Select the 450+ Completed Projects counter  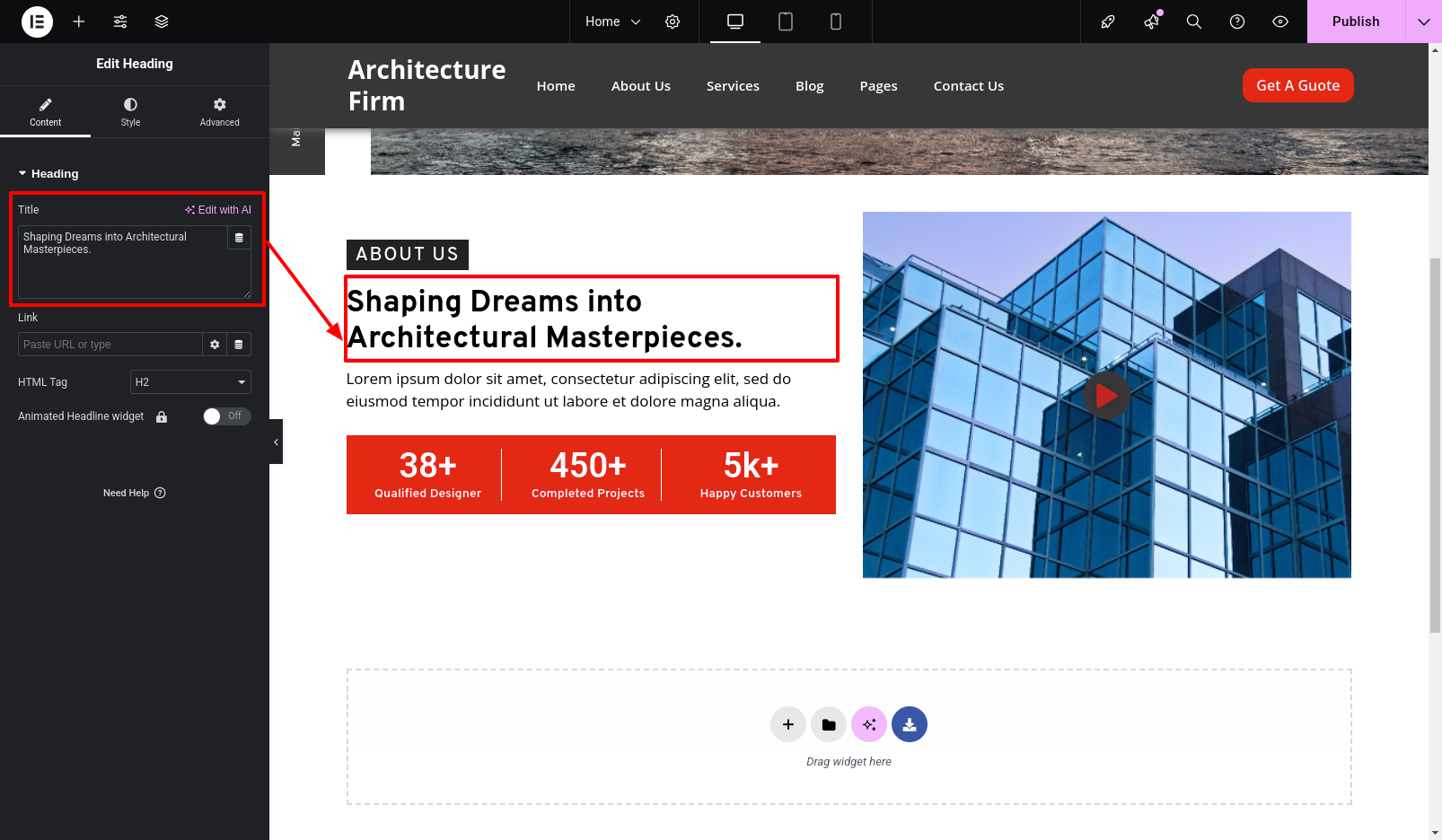click(x=588, y=475)
